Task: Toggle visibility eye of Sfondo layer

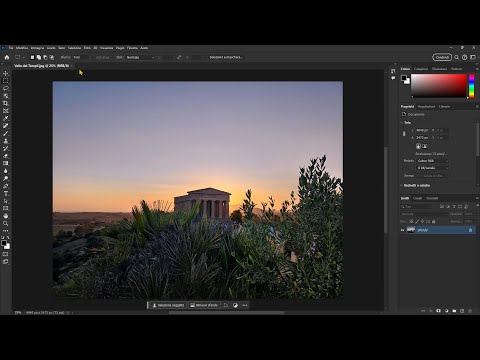Action: click(x=403, y=230)
